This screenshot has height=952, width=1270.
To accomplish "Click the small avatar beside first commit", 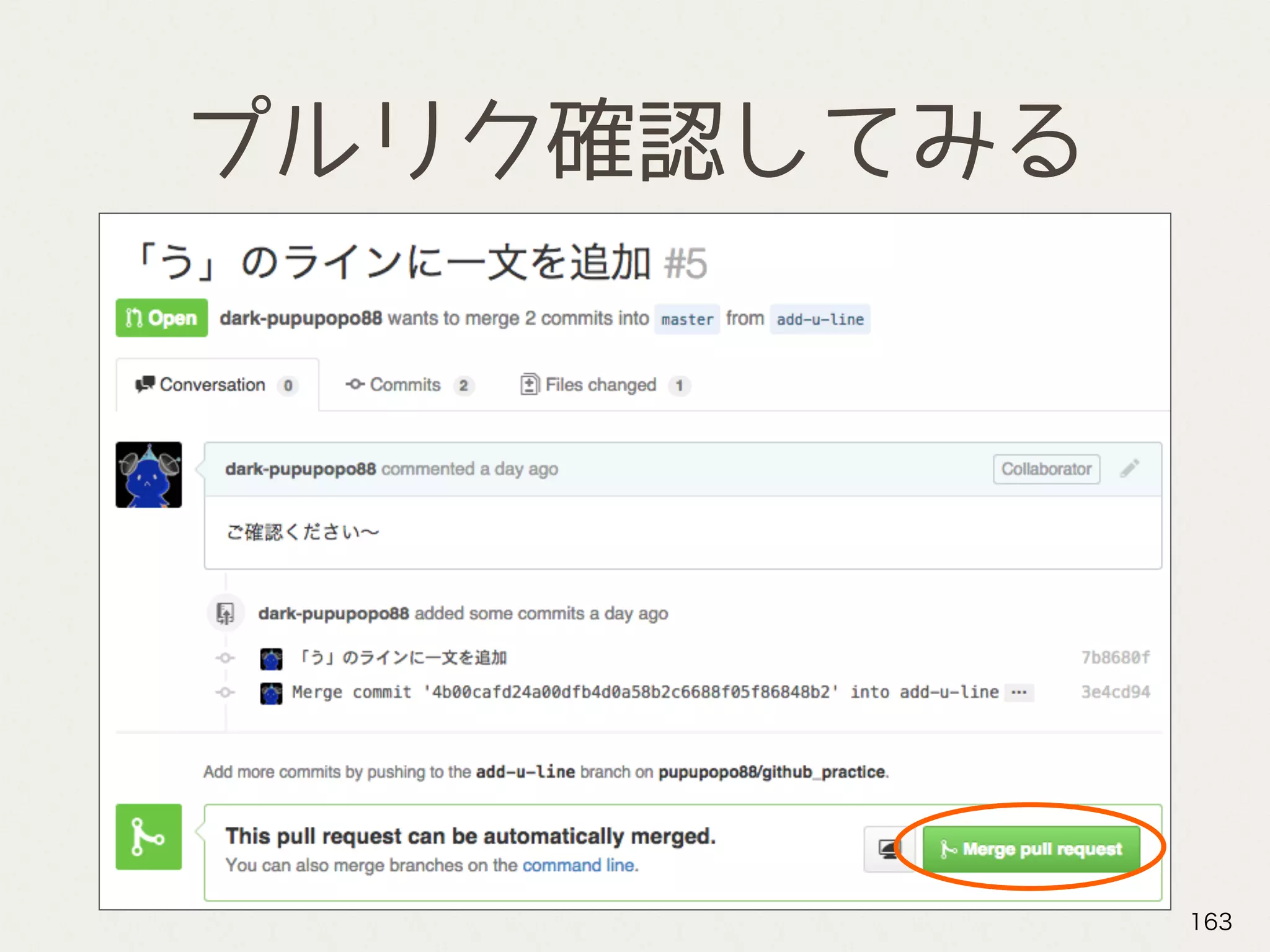I will 271,658.
